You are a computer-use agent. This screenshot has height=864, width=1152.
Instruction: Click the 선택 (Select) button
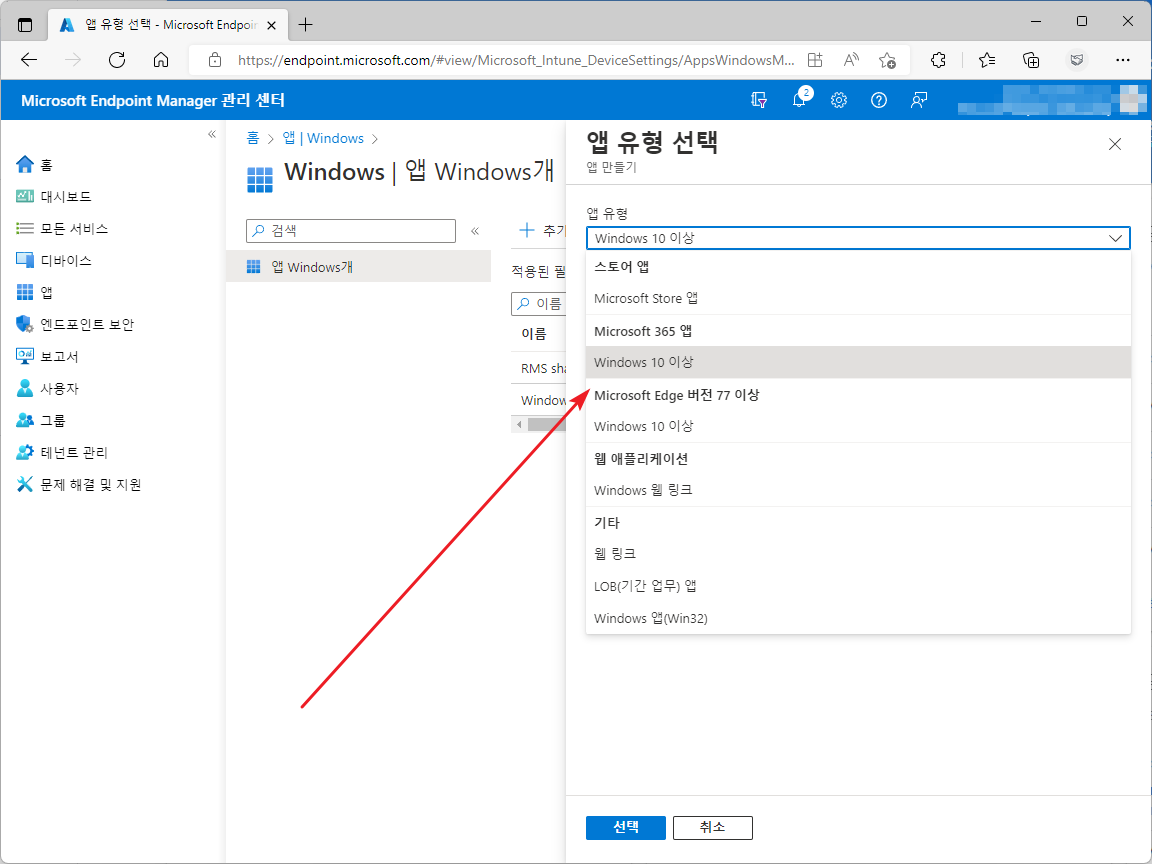coord(626,827)
